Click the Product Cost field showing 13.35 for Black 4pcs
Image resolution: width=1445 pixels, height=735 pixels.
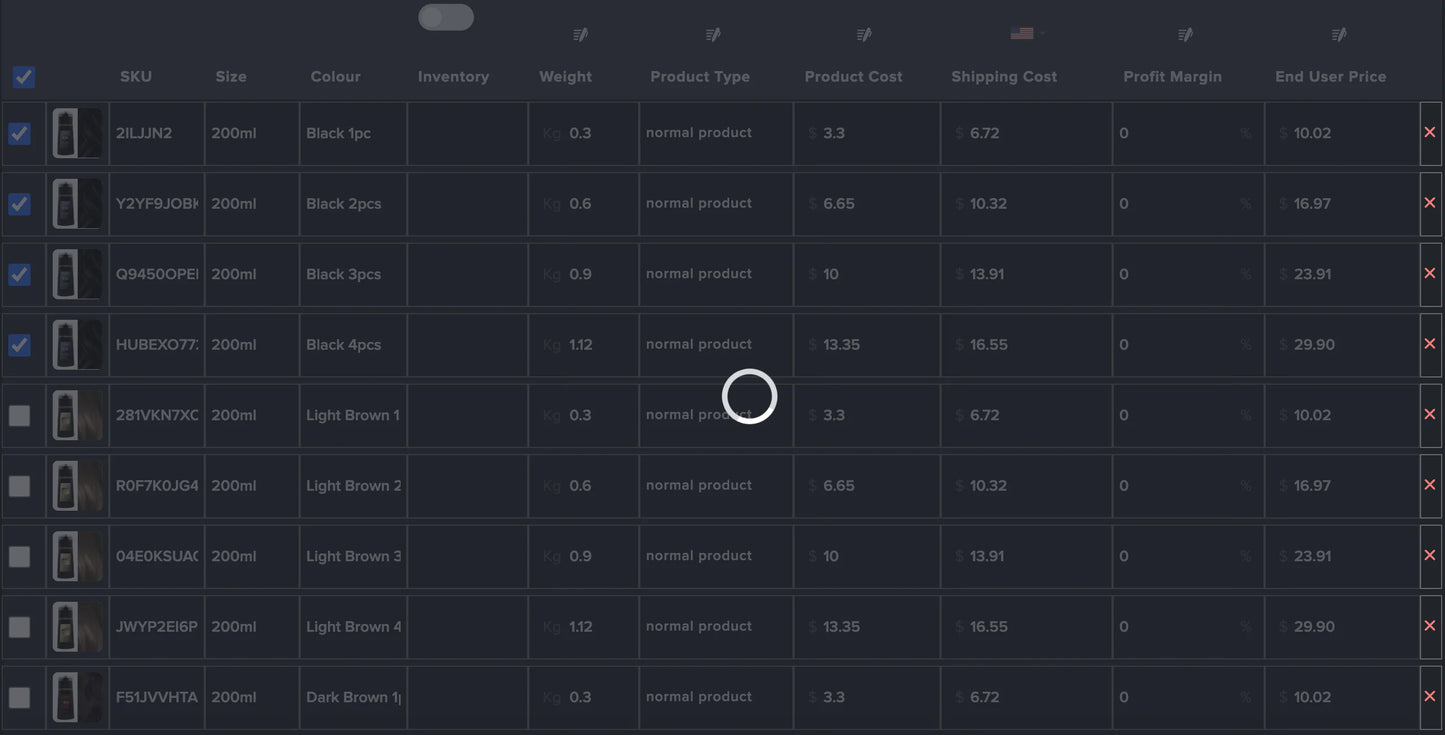click(x=867, y=345)
